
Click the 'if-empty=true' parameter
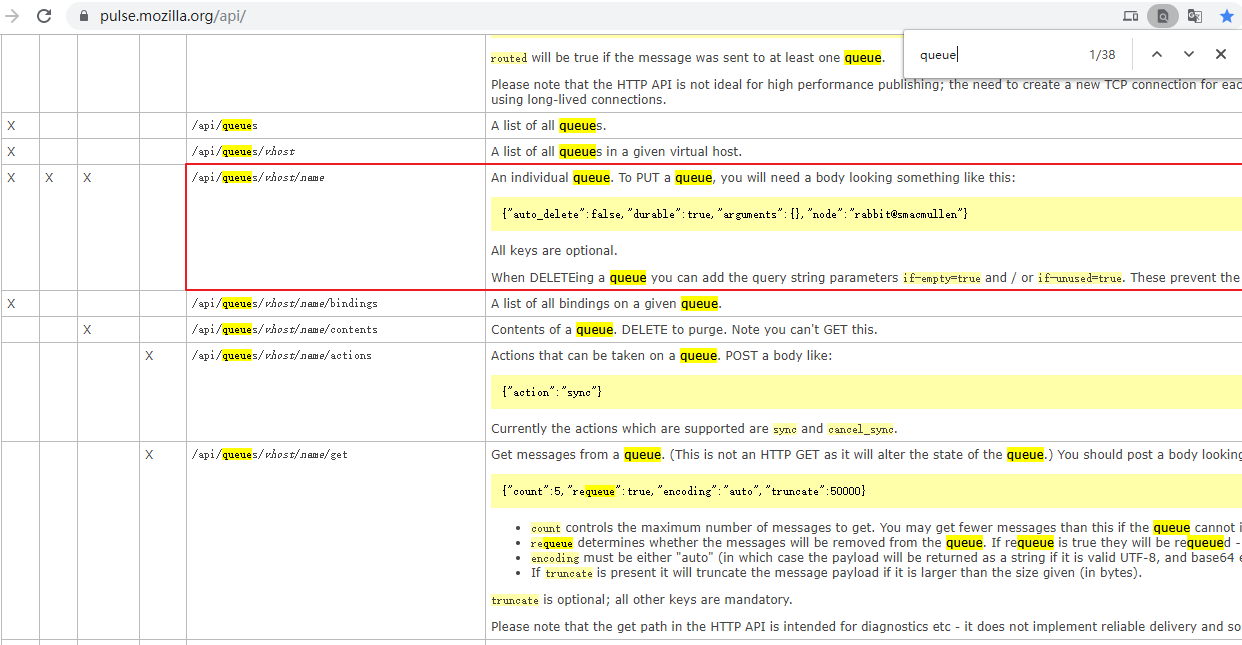click(x=942, y=278)
